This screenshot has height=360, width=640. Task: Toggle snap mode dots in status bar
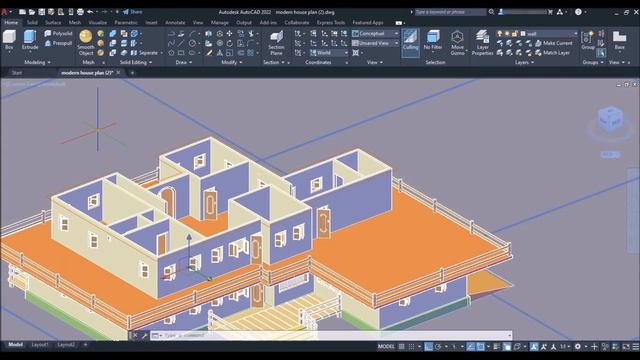pyautogui.click(x=411, y=347)
